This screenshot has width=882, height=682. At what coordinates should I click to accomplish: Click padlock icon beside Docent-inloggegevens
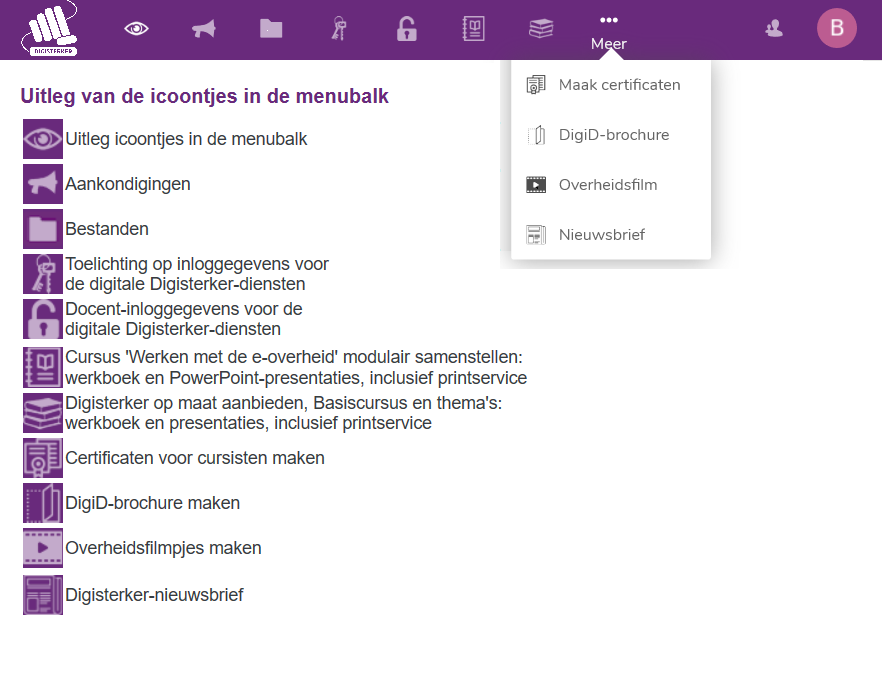[x=43, y=319]
